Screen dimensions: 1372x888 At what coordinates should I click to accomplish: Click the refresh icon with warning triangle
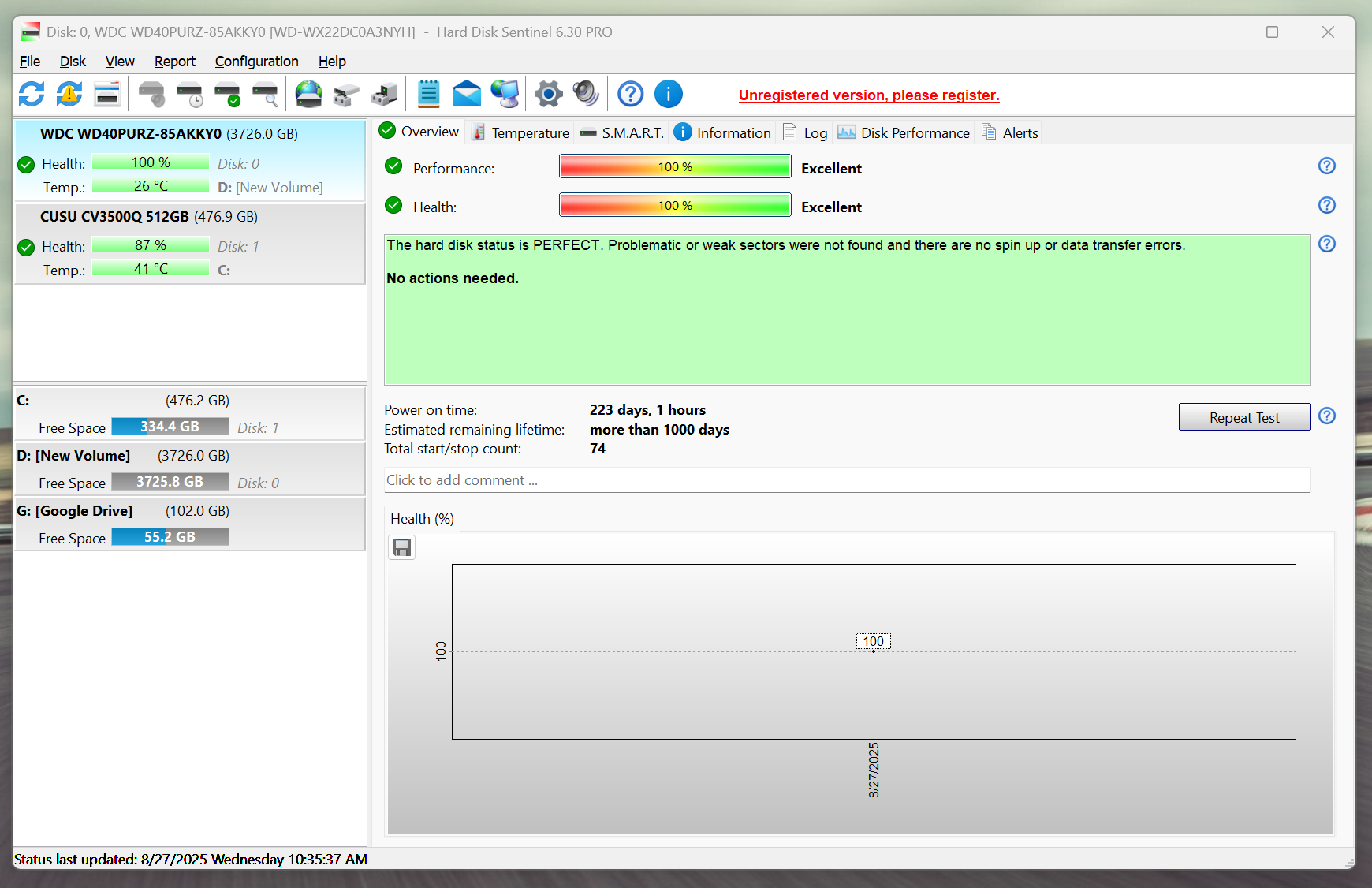[x=69, y=95]
